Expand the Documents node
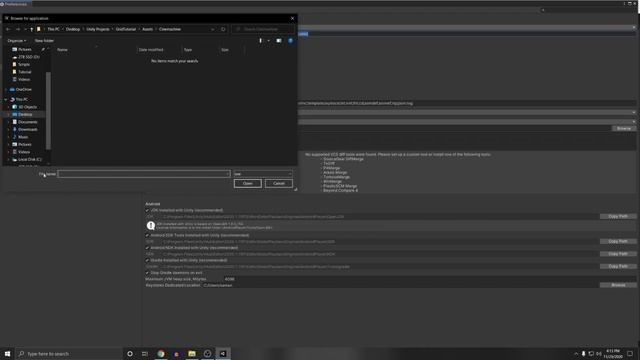Image resolution: width=640 pixels, height=360 pixels. click(9, 122)
